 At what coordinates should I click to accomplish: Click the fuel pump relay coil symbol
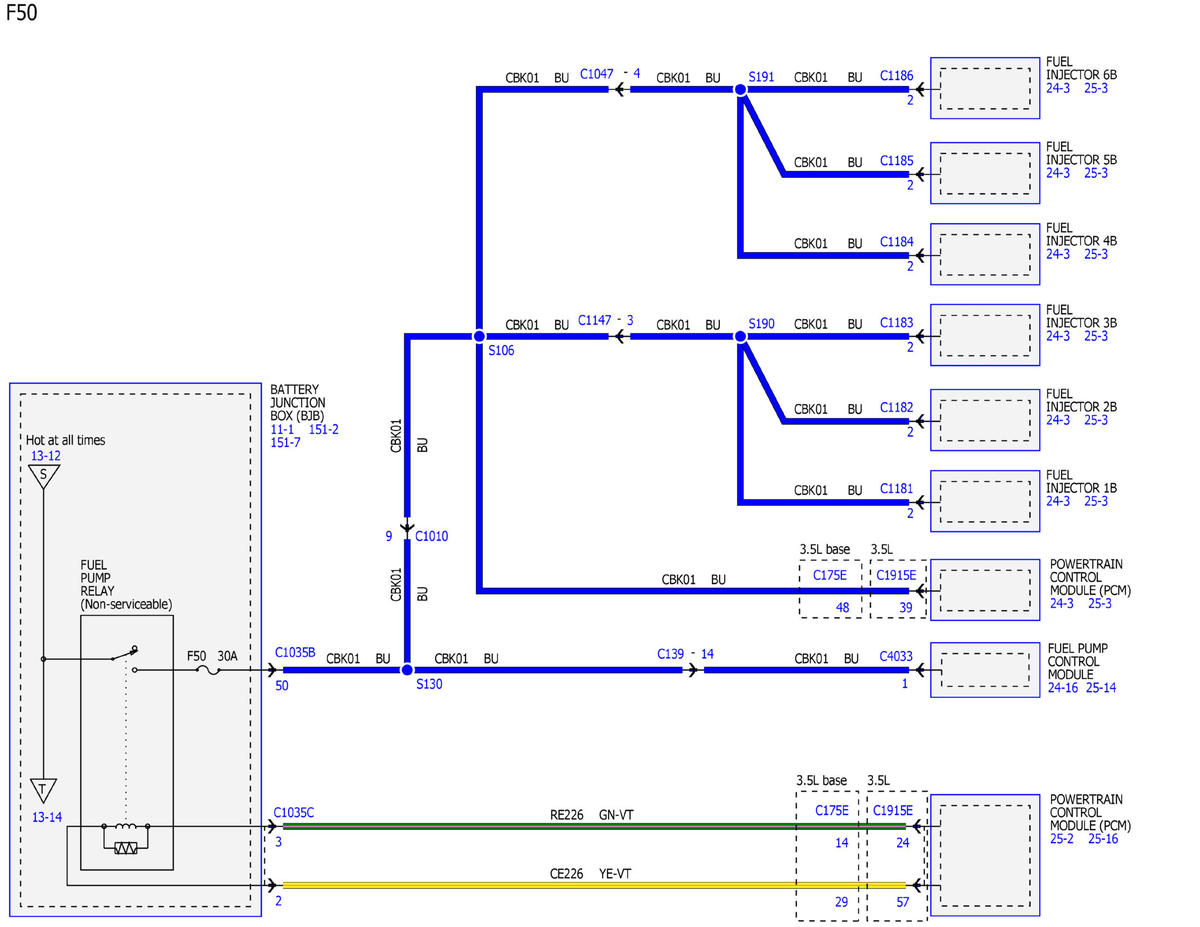(125, 827)
